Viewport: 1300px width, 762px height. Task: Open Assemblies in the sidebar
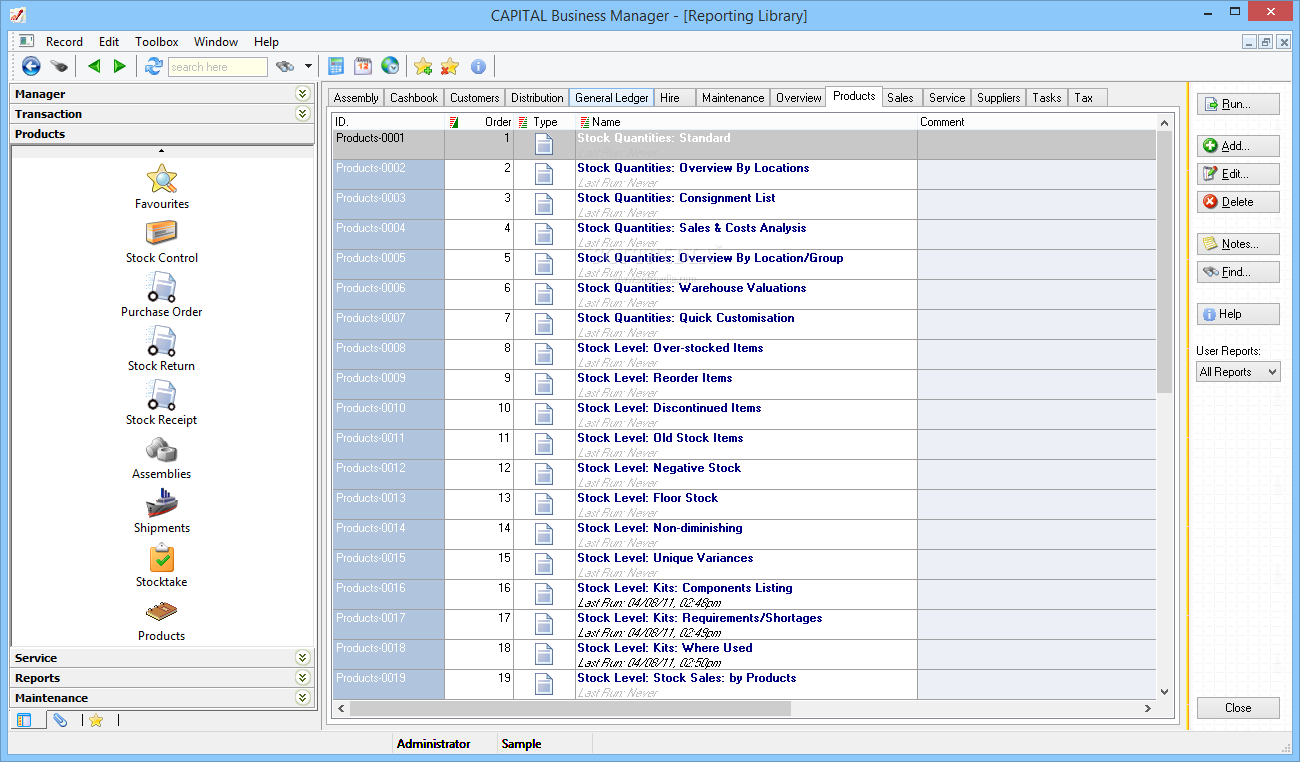[x=162, y=457]
